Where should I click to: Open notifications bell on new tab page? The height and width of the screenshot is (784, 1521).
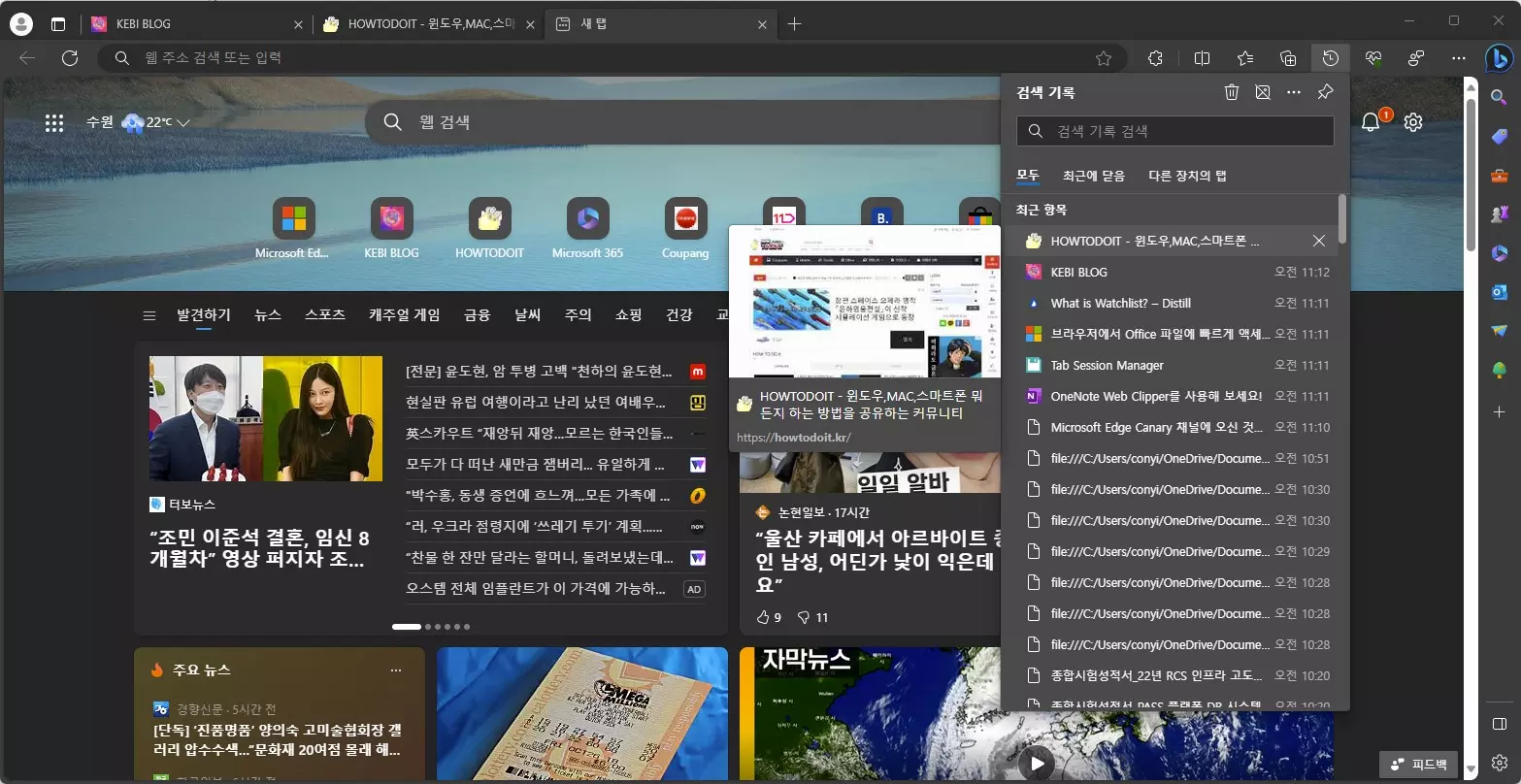click(1371, 122)
